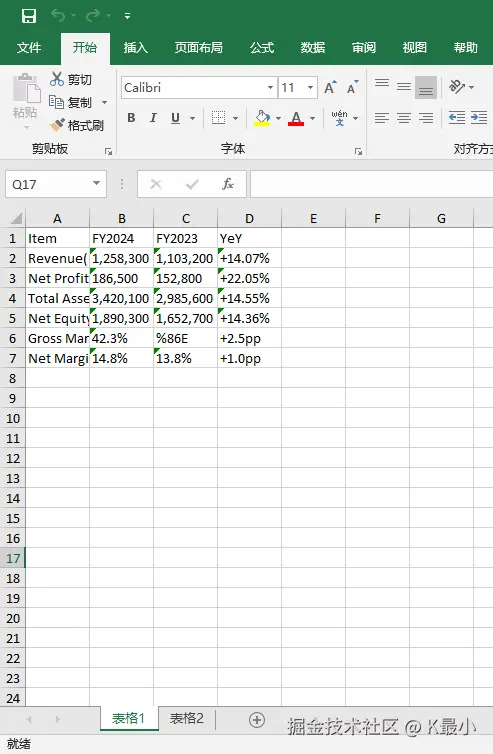The height and width of the screenshot is (754, 493).
Task: Expand the fill color palette arrow
Action: click(x=278, y=118)
